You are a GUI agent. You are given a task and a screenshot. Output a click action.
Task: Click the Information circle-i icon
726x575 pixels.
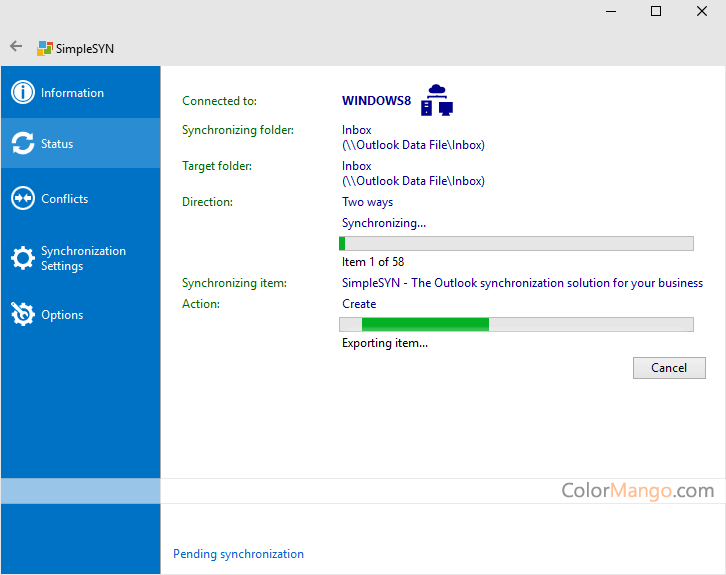click(23, 93)
